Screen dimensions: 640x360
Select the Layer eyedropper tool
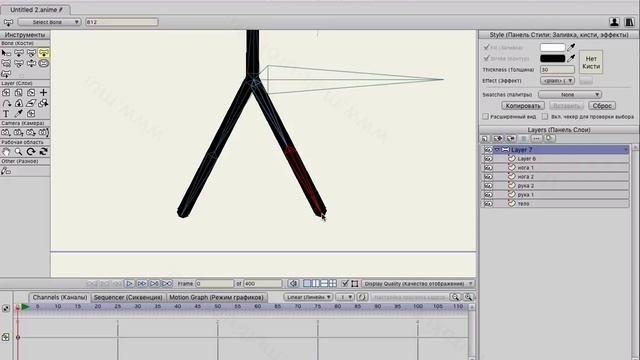(19, 114)
